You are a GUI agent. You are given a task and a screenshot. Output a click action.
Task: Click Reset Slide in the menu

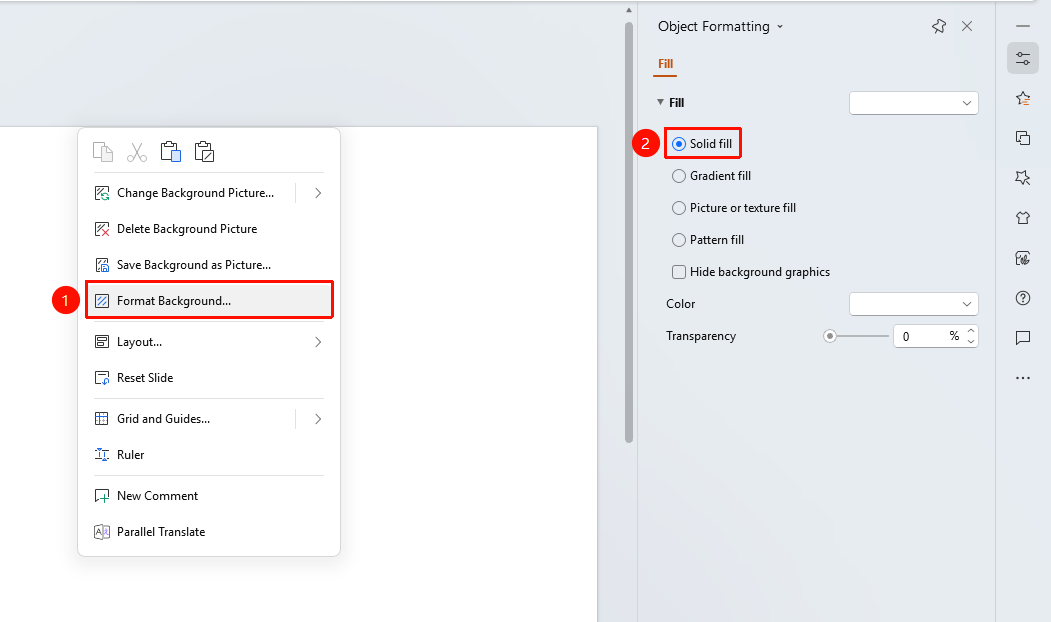click(209, 378)
